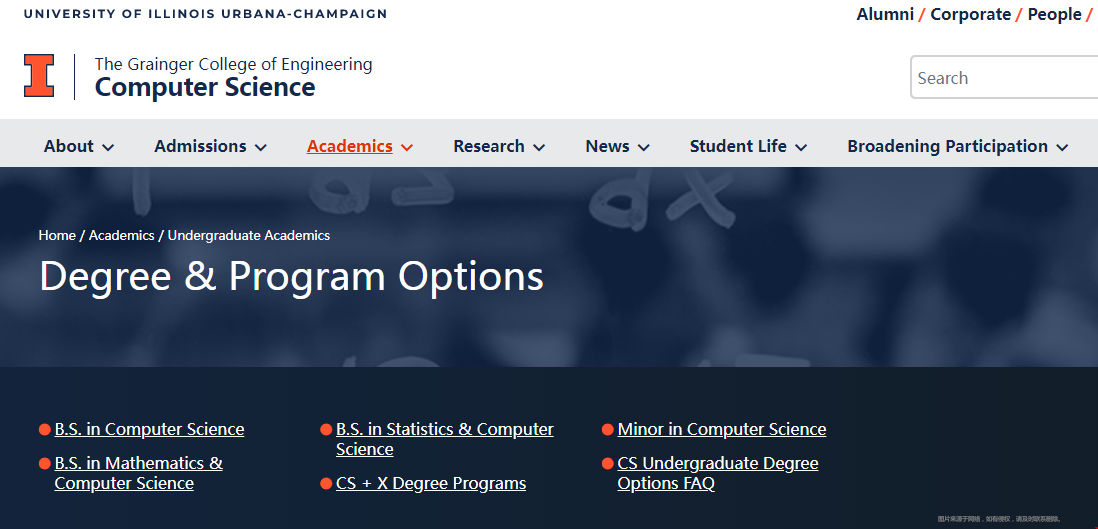This screenshot has height=529, width=1098.
Task: Click the orange Illinois block I logo
Action: point(39,76)
